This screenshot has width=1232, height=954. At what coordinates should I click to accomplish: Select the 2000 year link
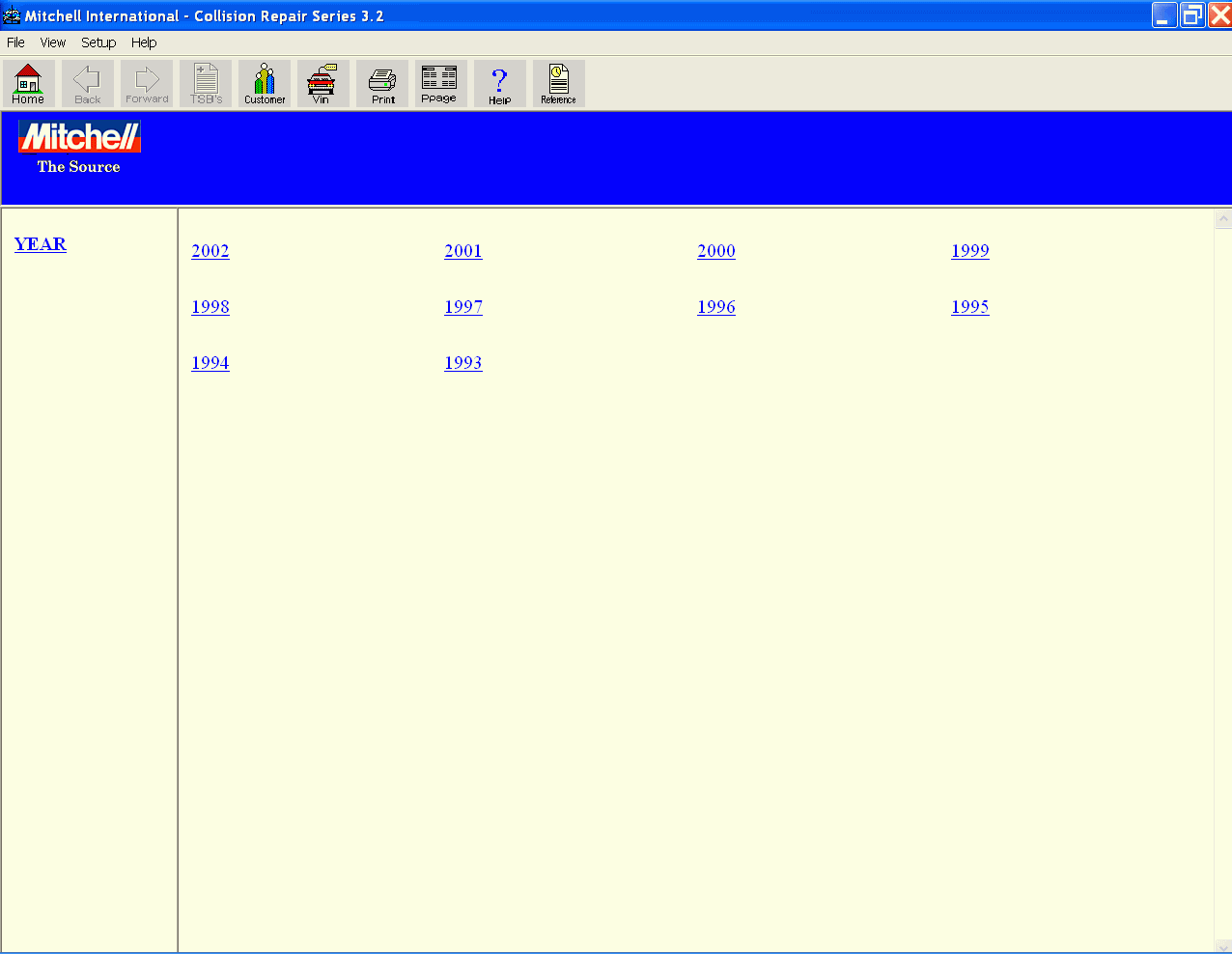(x=716, y=251)
